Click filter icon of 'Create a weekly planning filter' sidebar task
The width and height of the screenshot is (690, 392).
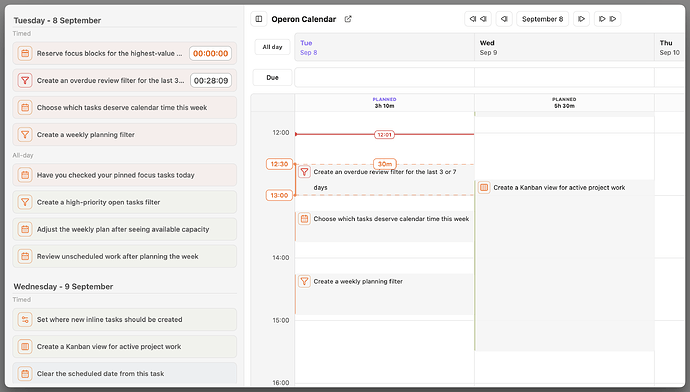click(25, 135)
